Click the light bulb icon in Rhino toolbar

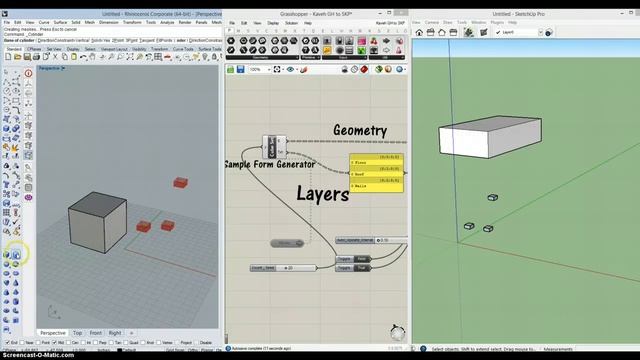(x=205, y=57)
